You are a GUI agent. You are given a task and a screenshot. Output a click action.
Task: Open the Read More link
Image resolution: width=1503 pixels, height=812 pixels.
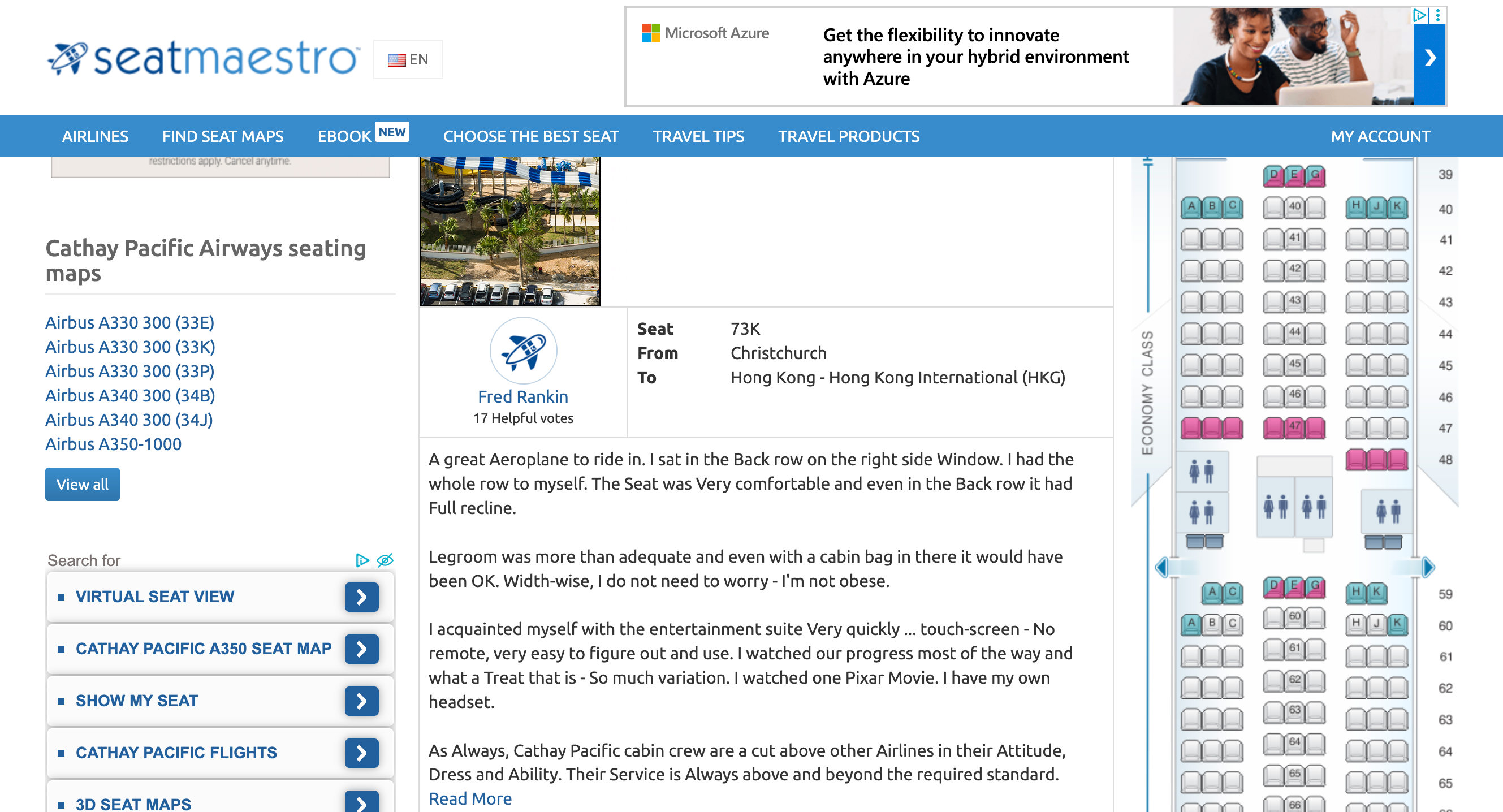tap(470, 798)
